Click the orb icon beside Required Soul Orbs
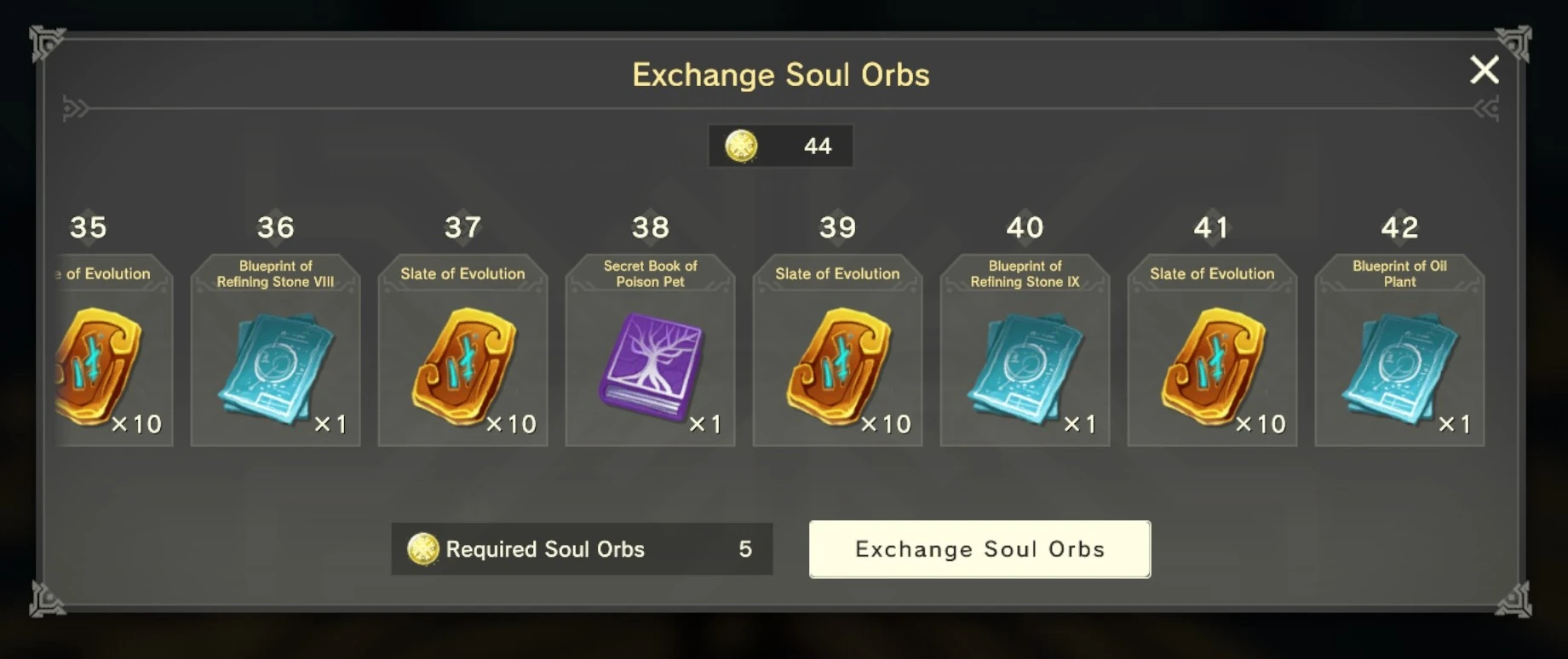Screen dimensions: 1568x659 [422, 549]
